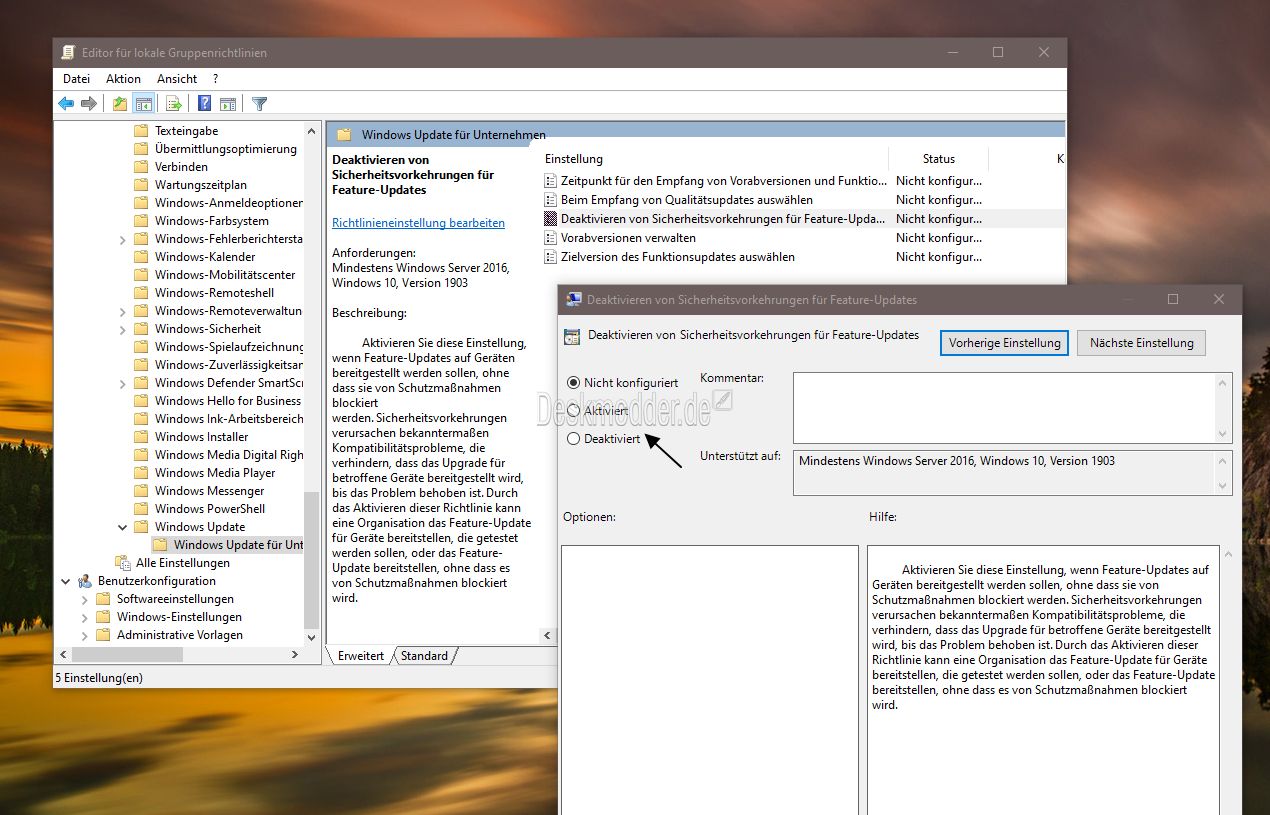Click the folder icon next to Windows PowerShell
Screen dimensions: 1270x815
[141, 509]
